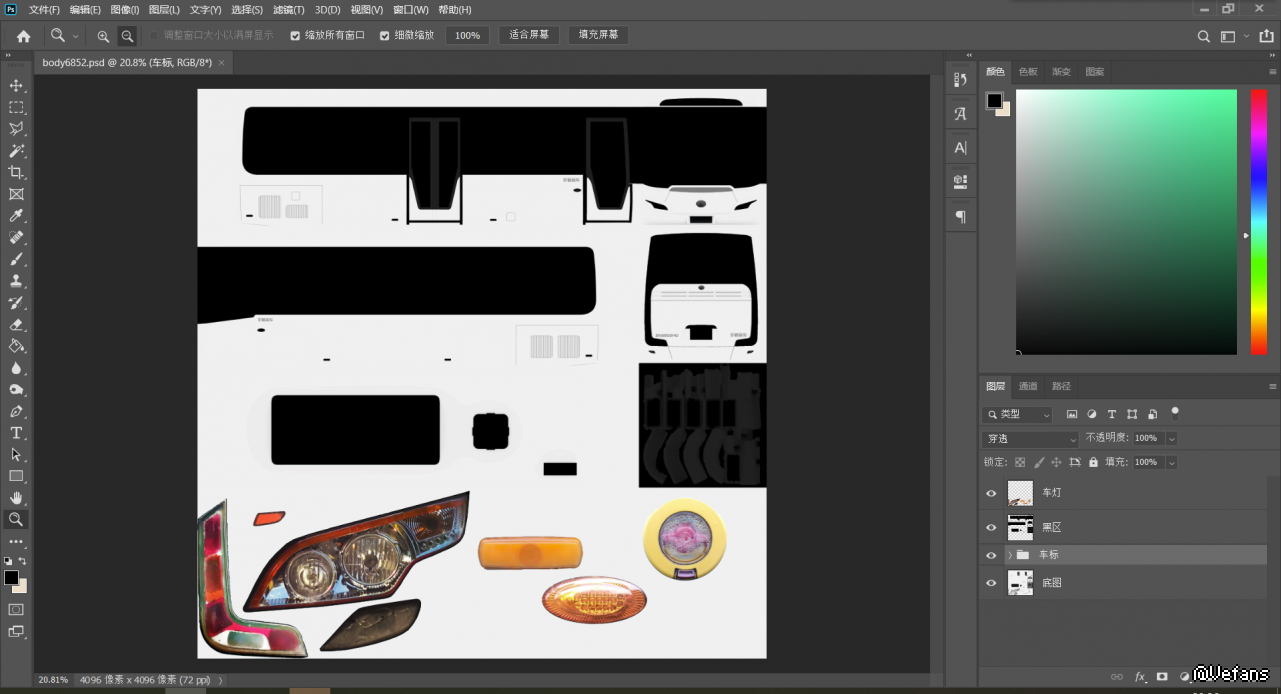This screenshot has height=694, width=1281.
Task: Uncheck 缩放所有窗口 checkbox
Action: (295, 35)
